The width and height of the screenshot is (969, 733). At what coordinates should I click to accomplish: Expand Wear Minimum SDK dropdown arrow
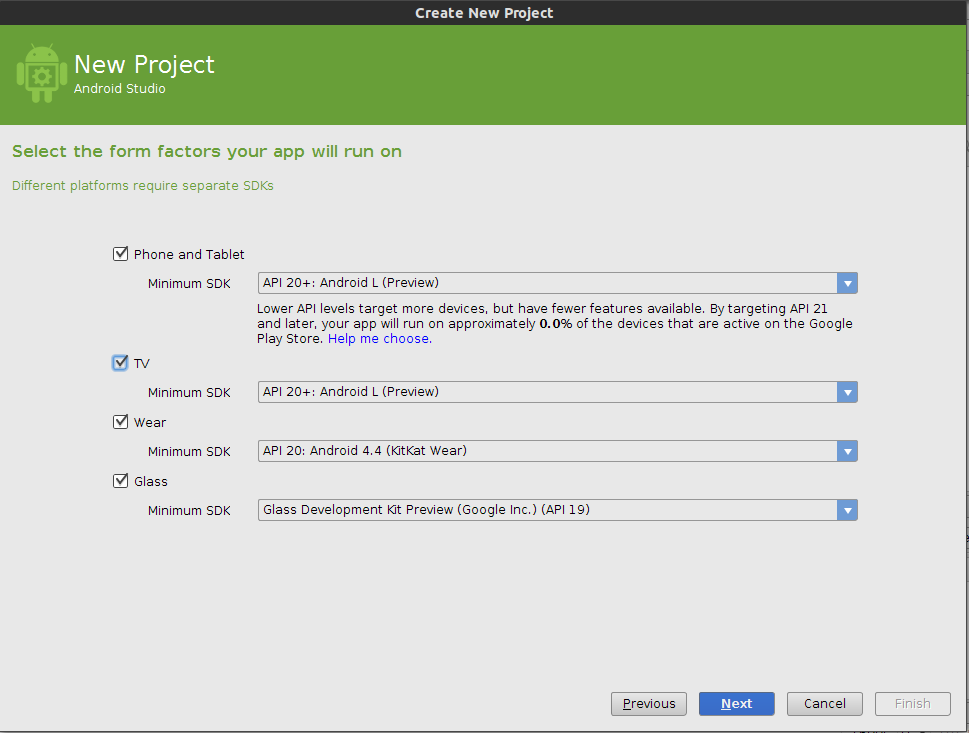847,451
